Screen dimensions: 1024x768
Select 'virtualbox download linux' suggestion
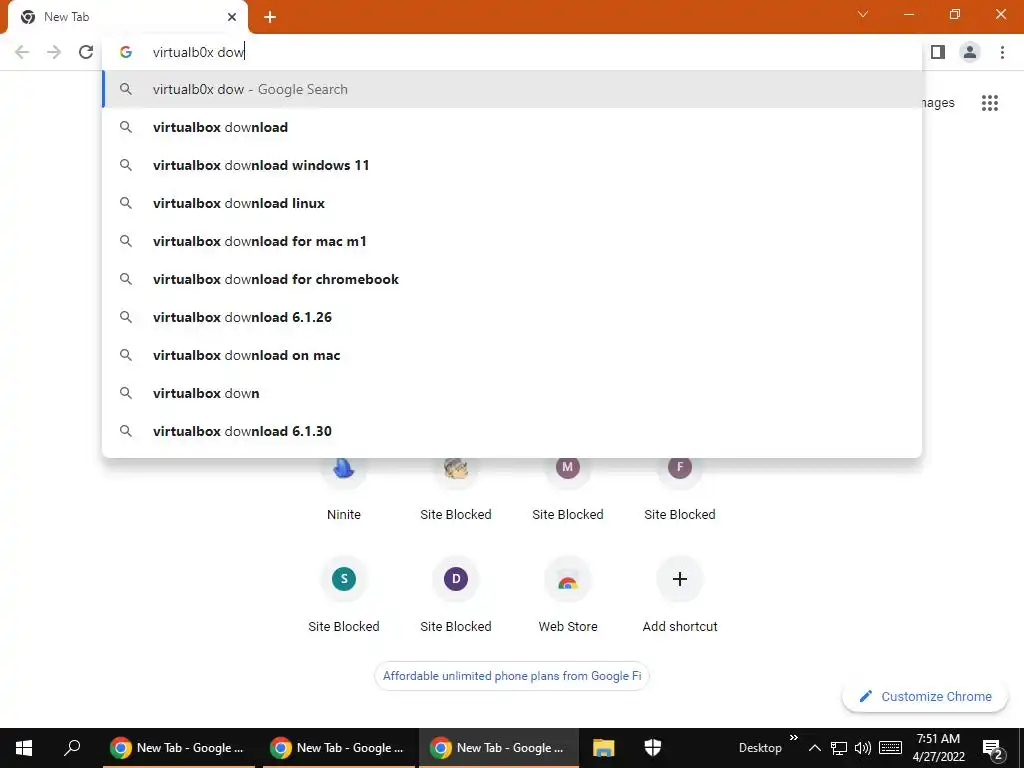pos(512,203)
